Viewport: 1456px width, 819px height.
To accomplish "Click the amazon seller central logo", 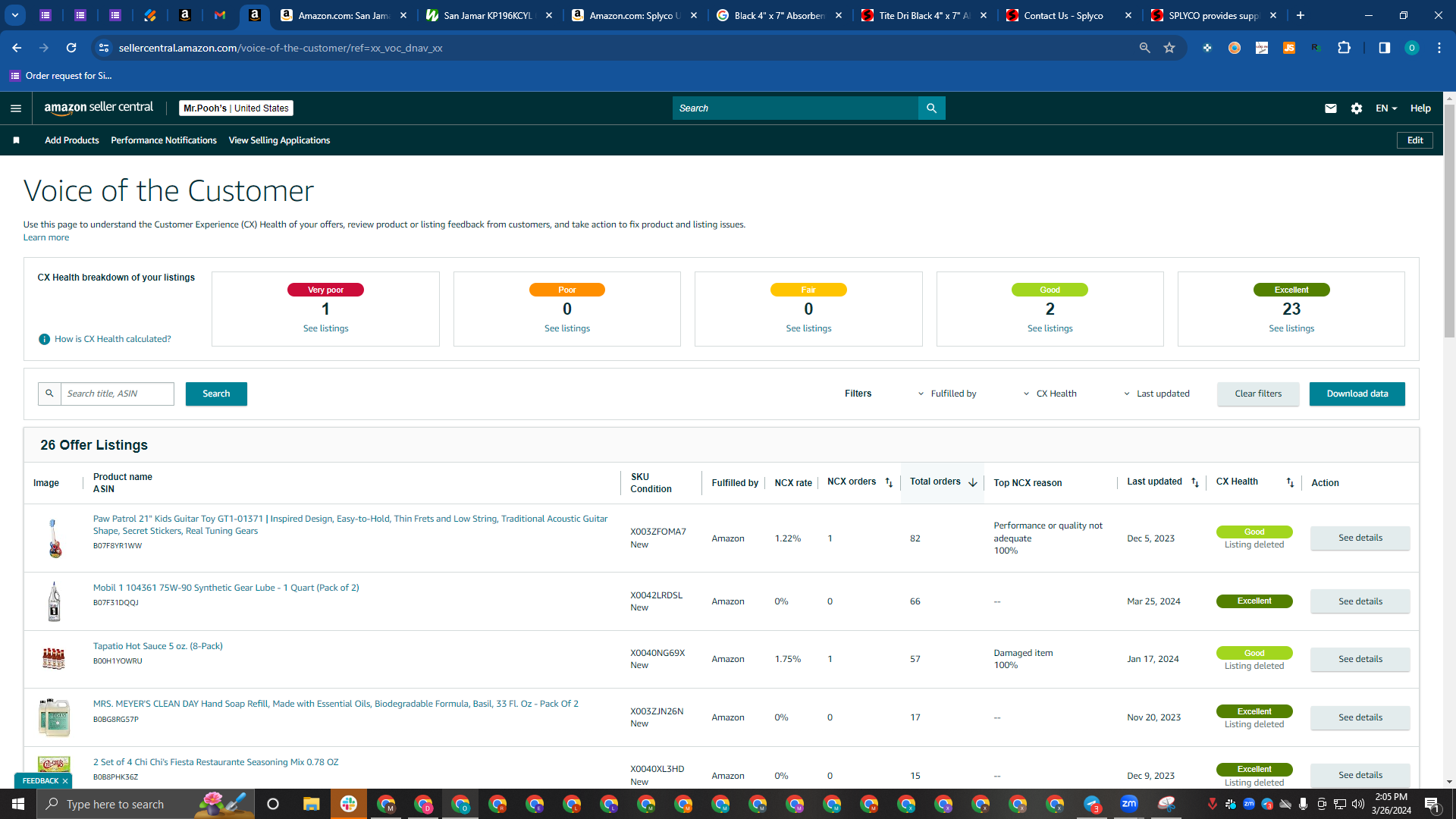I will 99,108.
